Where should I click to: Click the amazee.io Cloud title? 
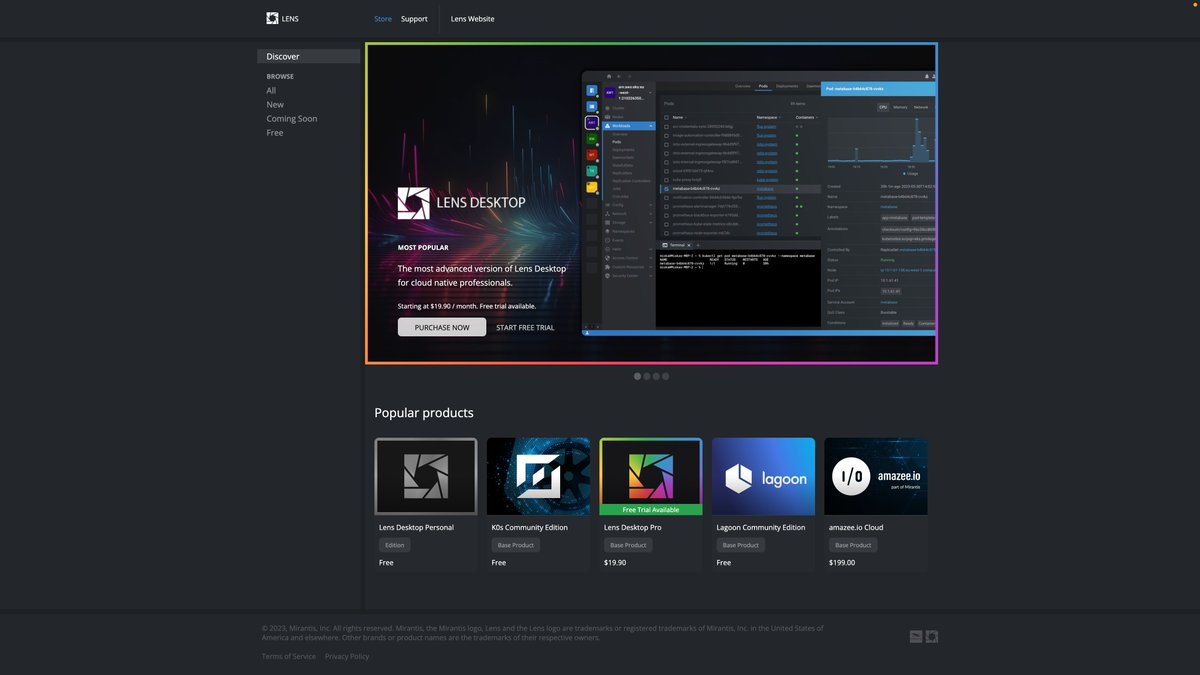(856, 527)
